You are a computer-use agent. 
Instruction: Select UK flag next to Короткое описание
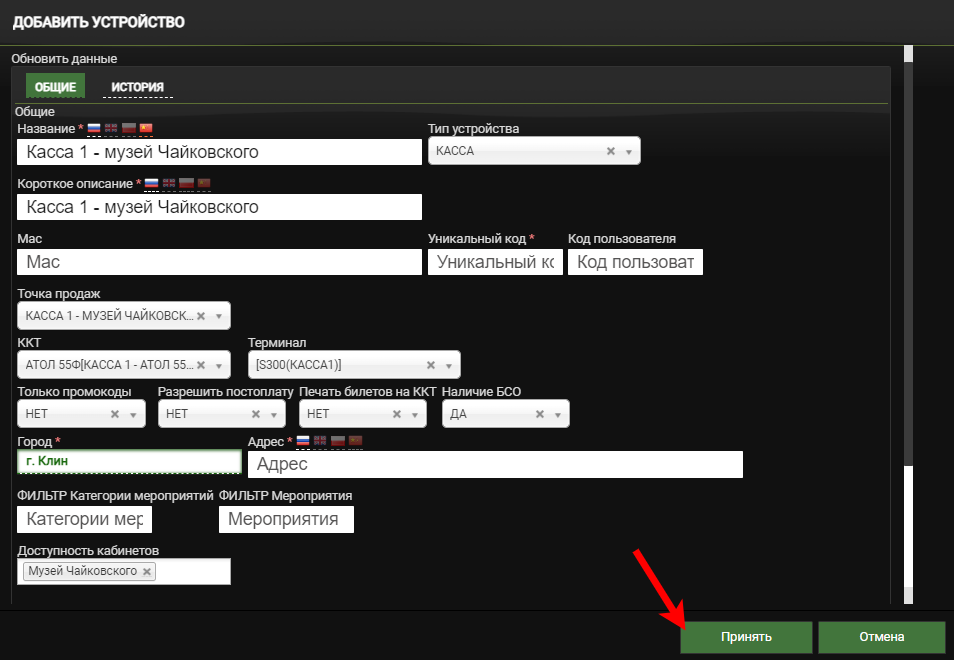(169, 183)
